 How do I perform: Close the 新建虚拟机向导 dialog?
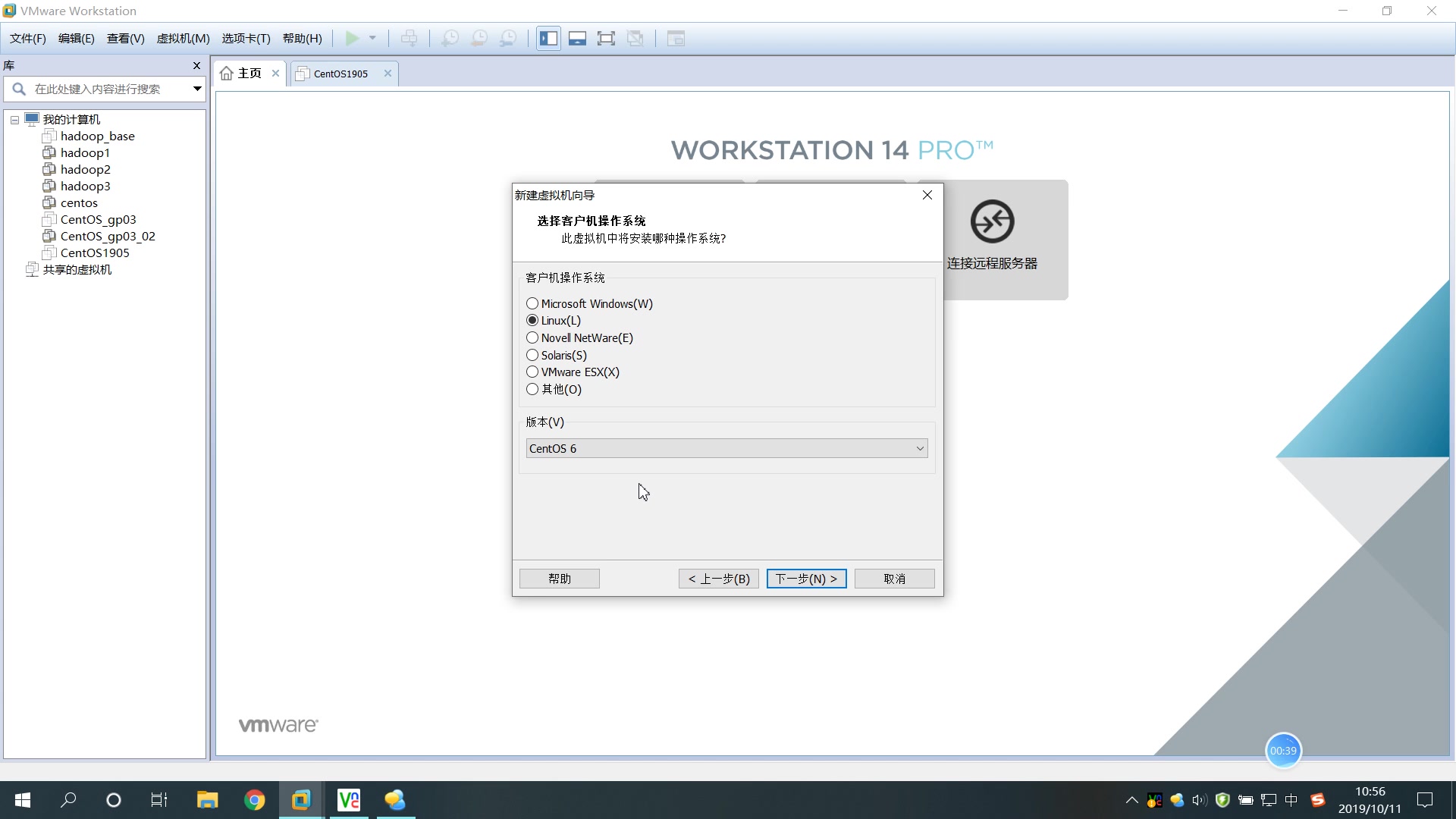(927, 195)
